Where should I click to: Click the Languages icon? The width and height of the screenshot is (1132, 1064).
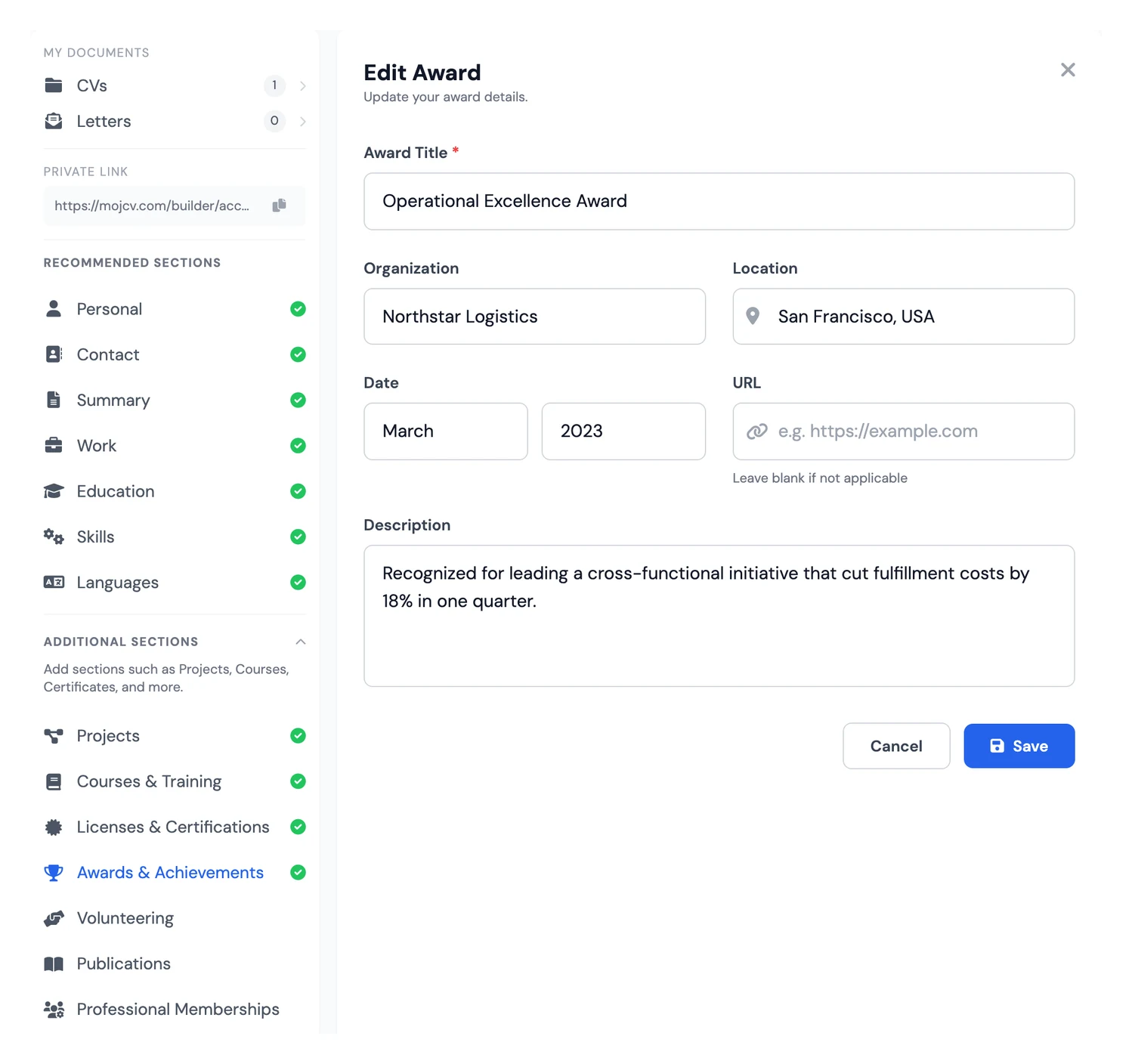pos(54,582)
